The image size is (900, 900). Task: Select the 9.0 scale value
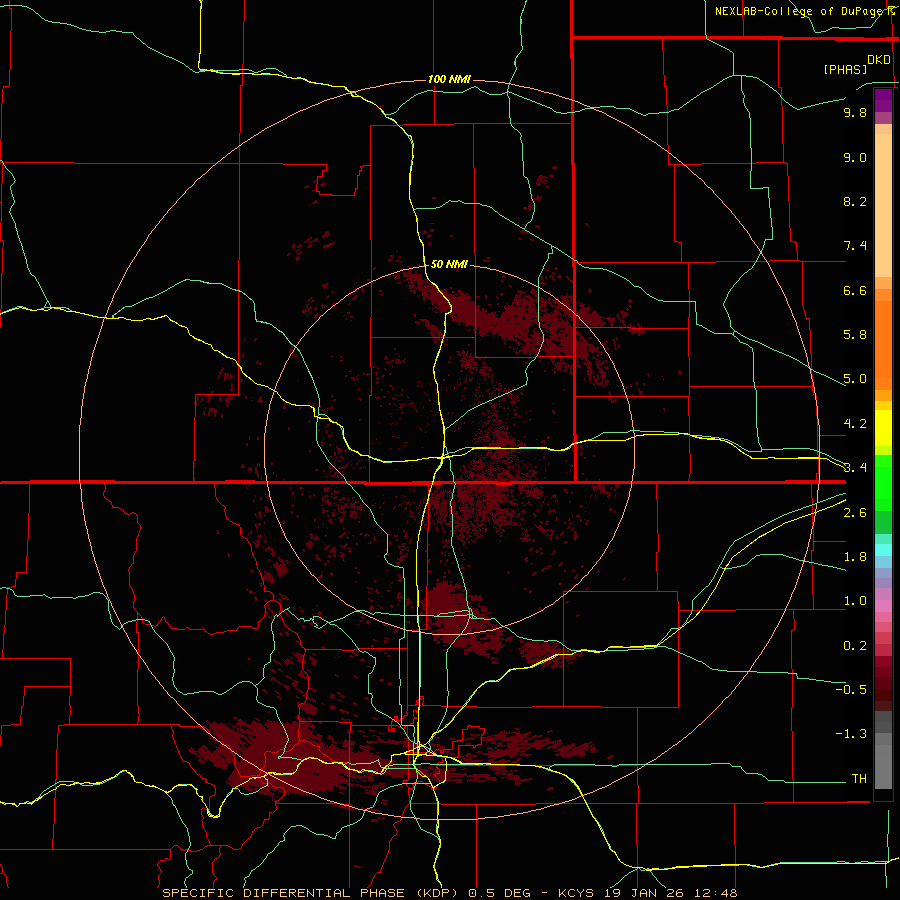point(855,157)
